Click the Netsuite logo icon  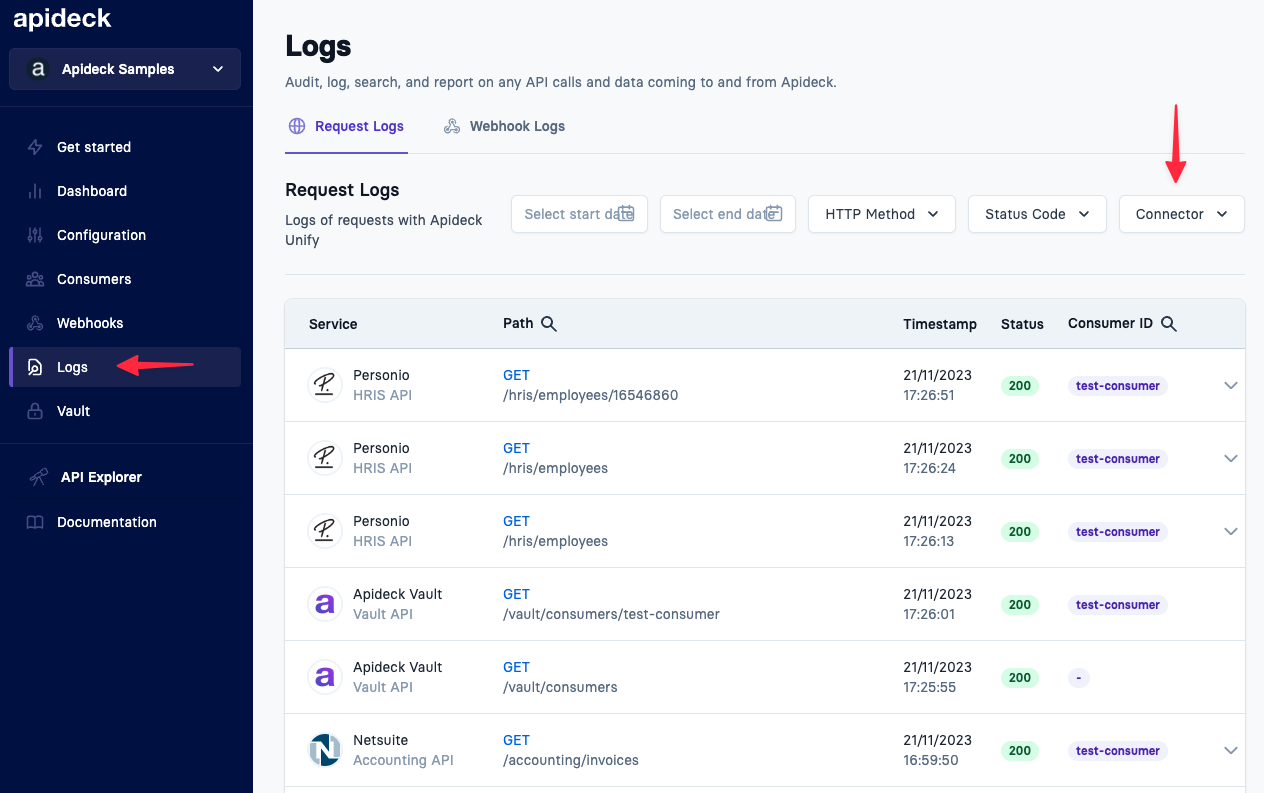click(324, 750)
